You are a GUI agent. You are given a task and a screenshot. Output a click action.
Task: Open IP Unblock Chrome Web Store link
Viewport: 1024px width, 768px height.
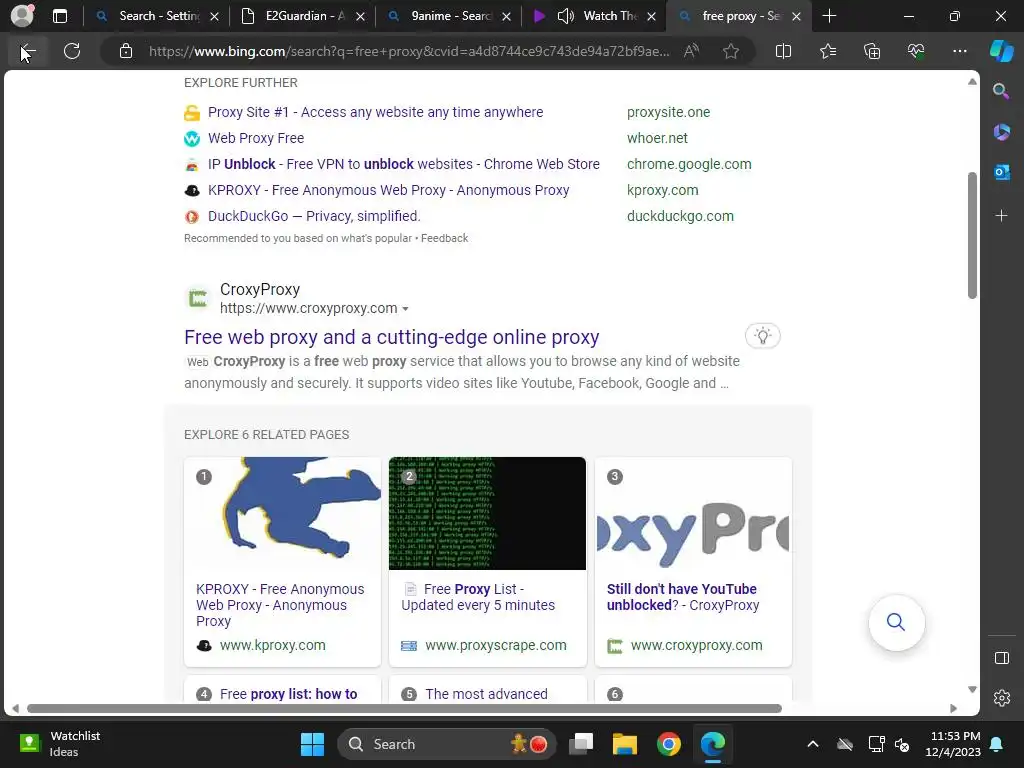point(404,165)
